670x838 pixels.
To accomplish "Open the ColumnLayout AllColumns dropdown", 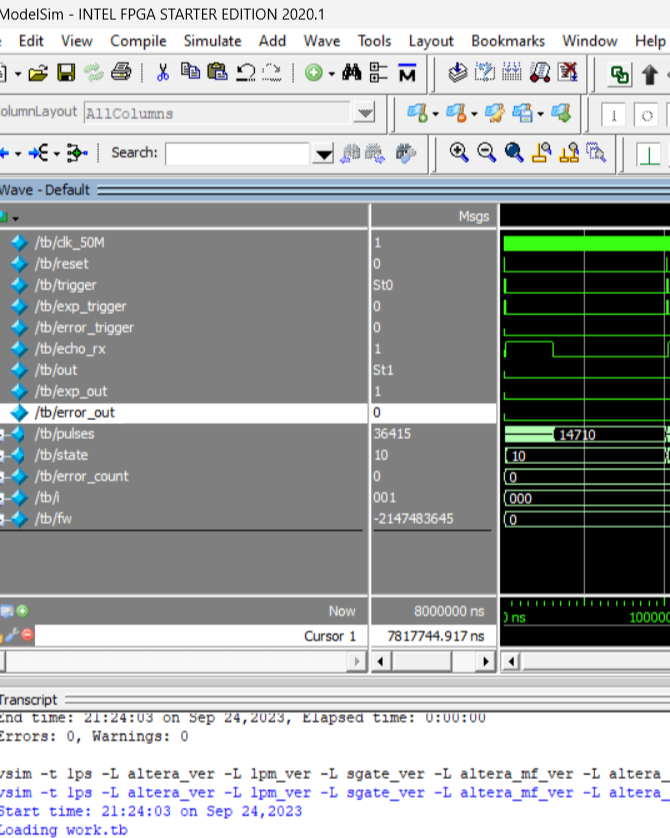I will pos(365,113).
